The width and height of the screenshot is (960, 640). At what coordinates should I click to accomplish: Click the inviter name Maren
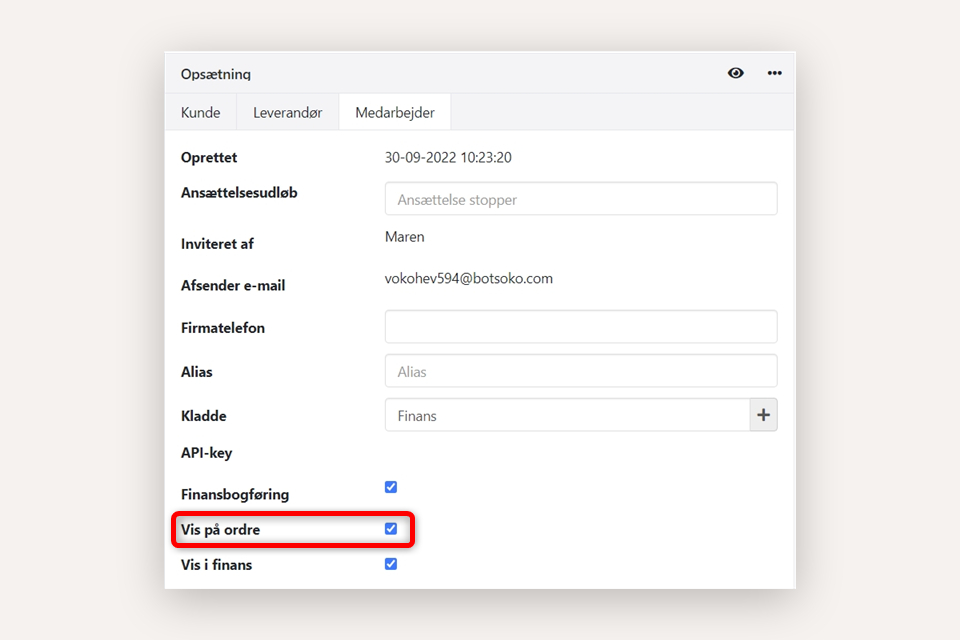click(x=404, y=237)
